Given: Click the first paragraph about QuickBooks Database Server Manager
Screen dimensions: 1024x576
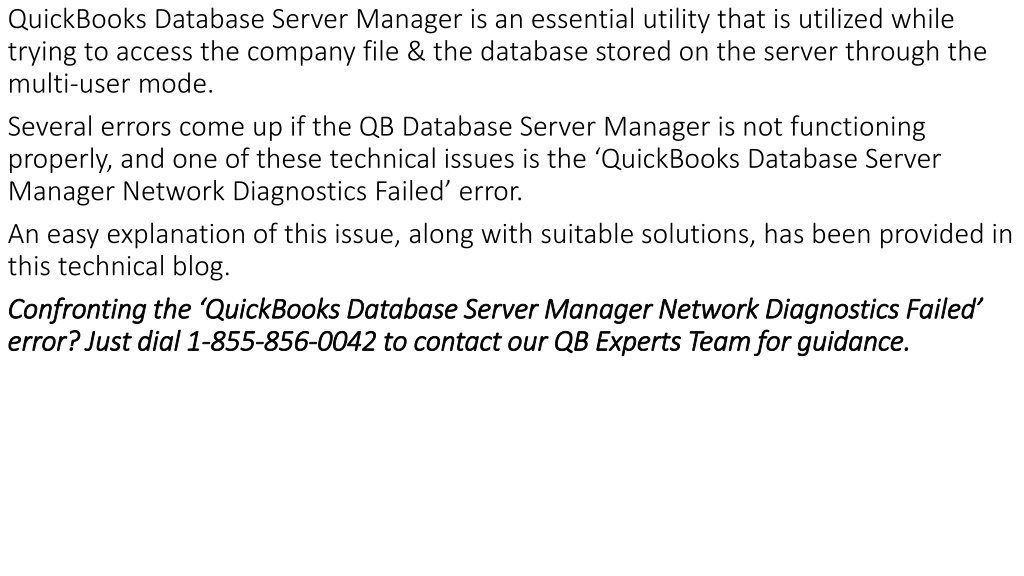Looking at the screenshot, I should pyautogui.click(x=497, y=52).
